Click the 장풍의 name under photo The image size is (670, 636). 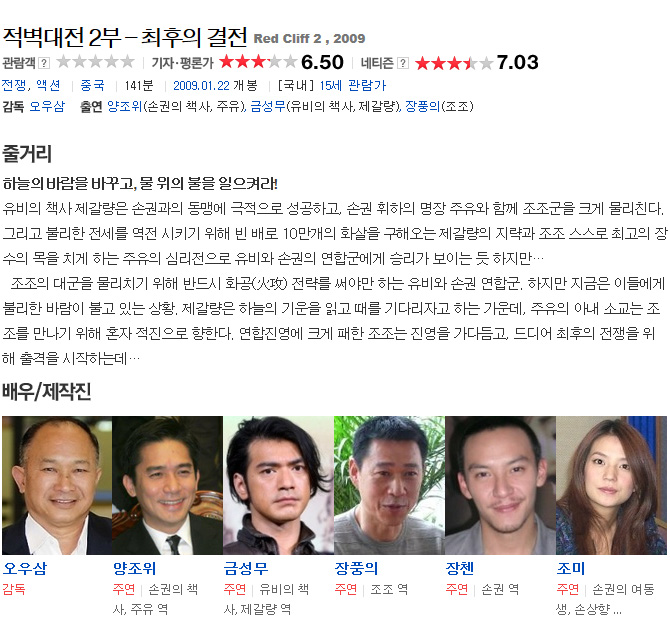(356, 568)
